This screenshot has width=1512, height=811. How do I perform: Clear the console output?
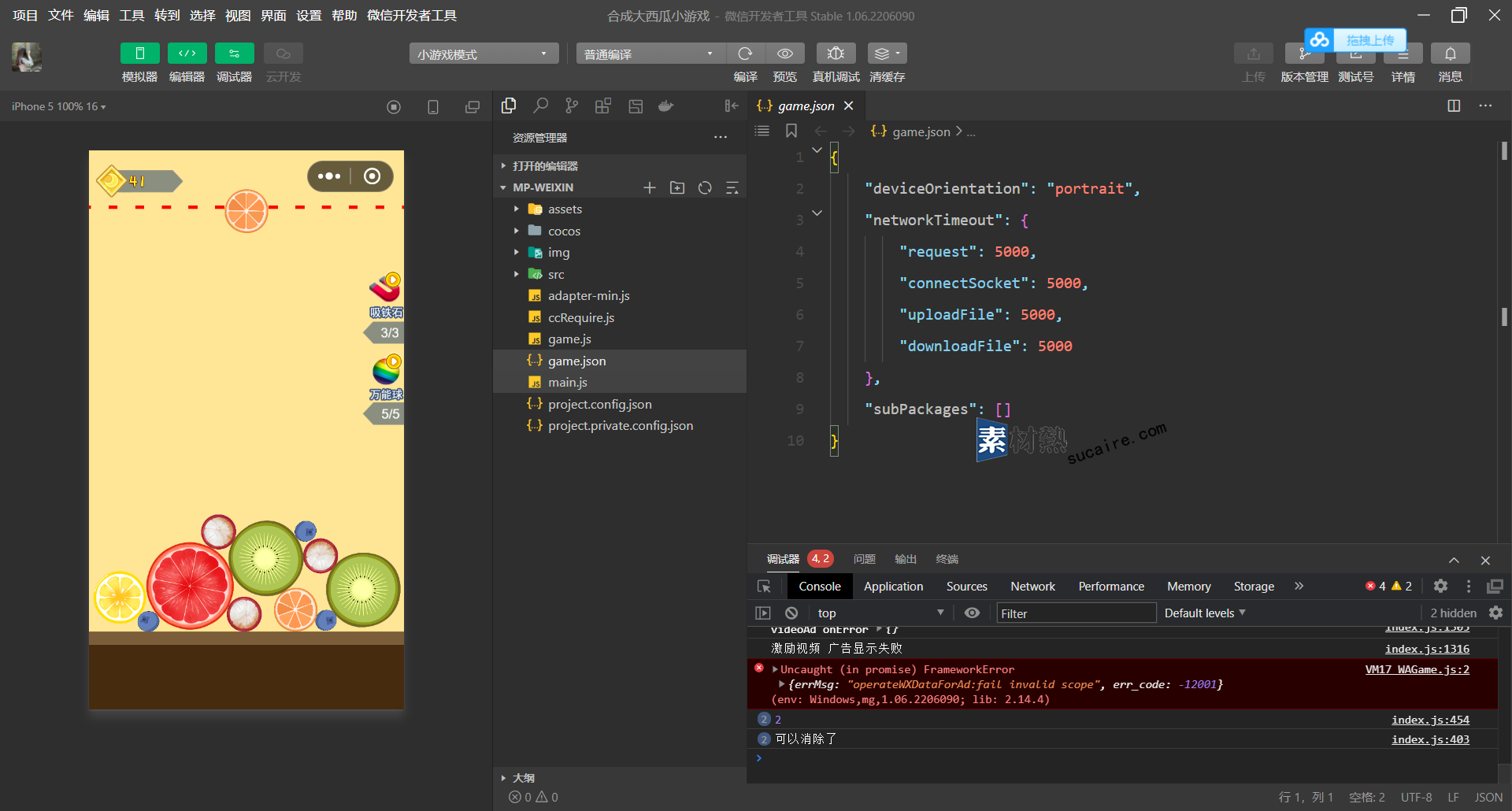click(791, 613)
